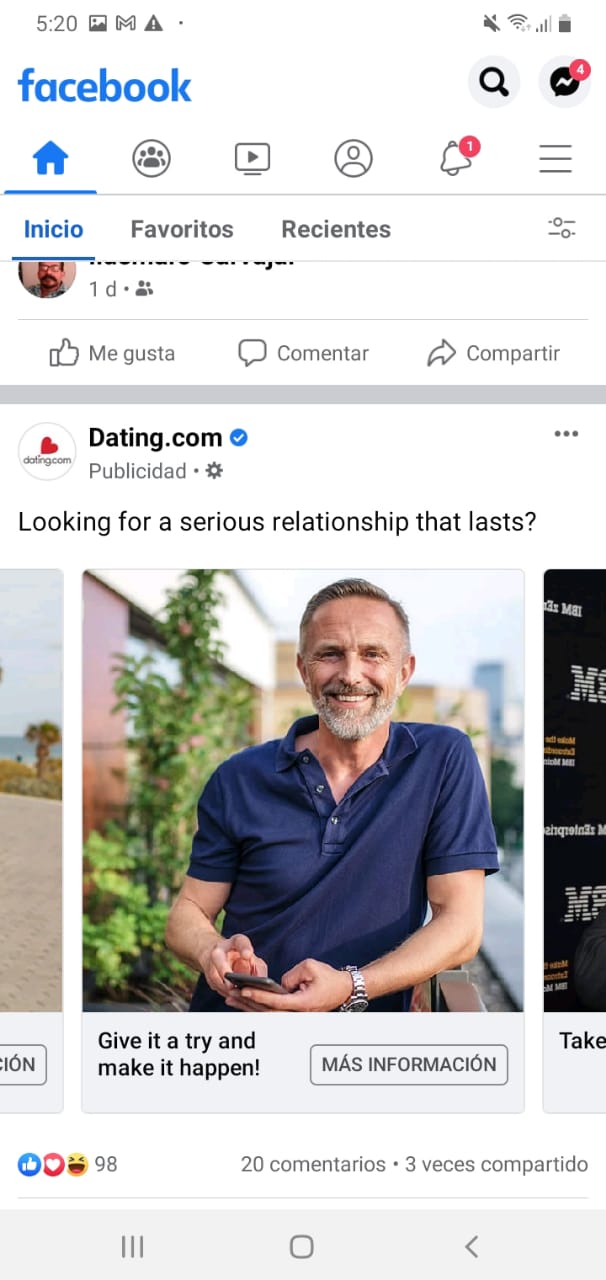Switch to Recientes tab
The width and height of the screenshot is (606, 1280).
point(336,229)
